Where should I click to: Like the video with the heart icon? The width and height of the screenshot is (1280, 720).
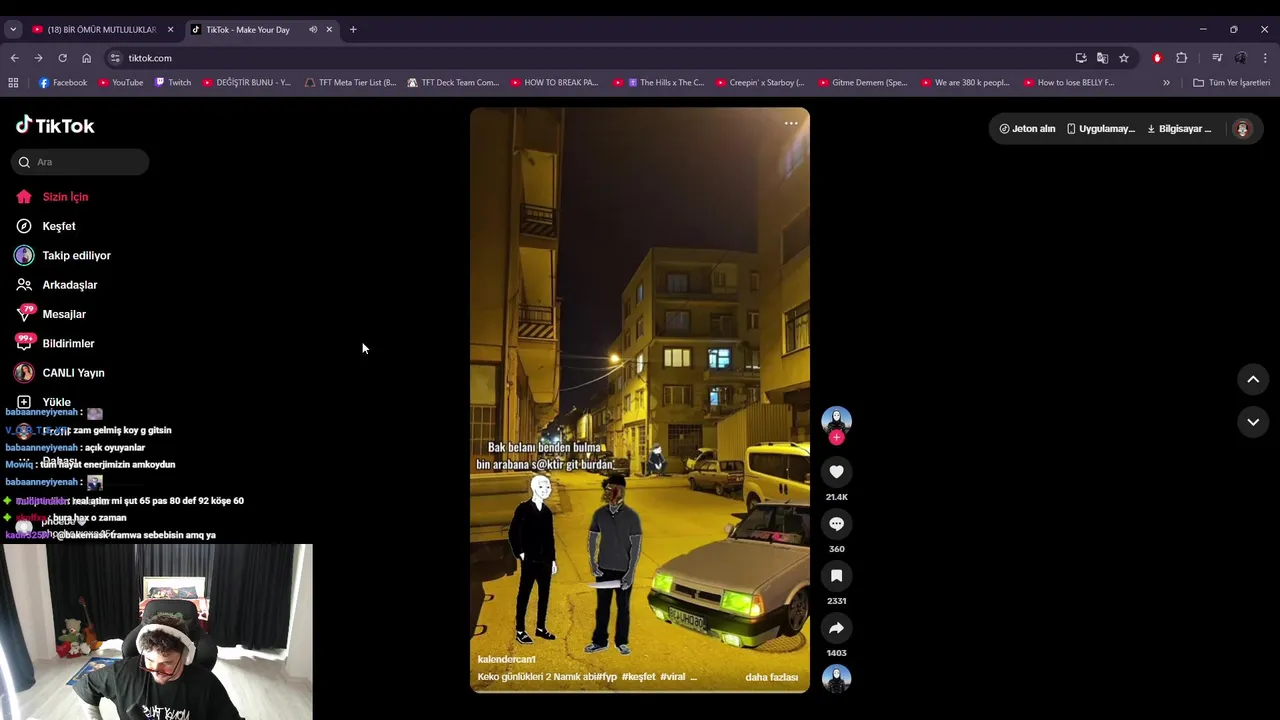836,472
